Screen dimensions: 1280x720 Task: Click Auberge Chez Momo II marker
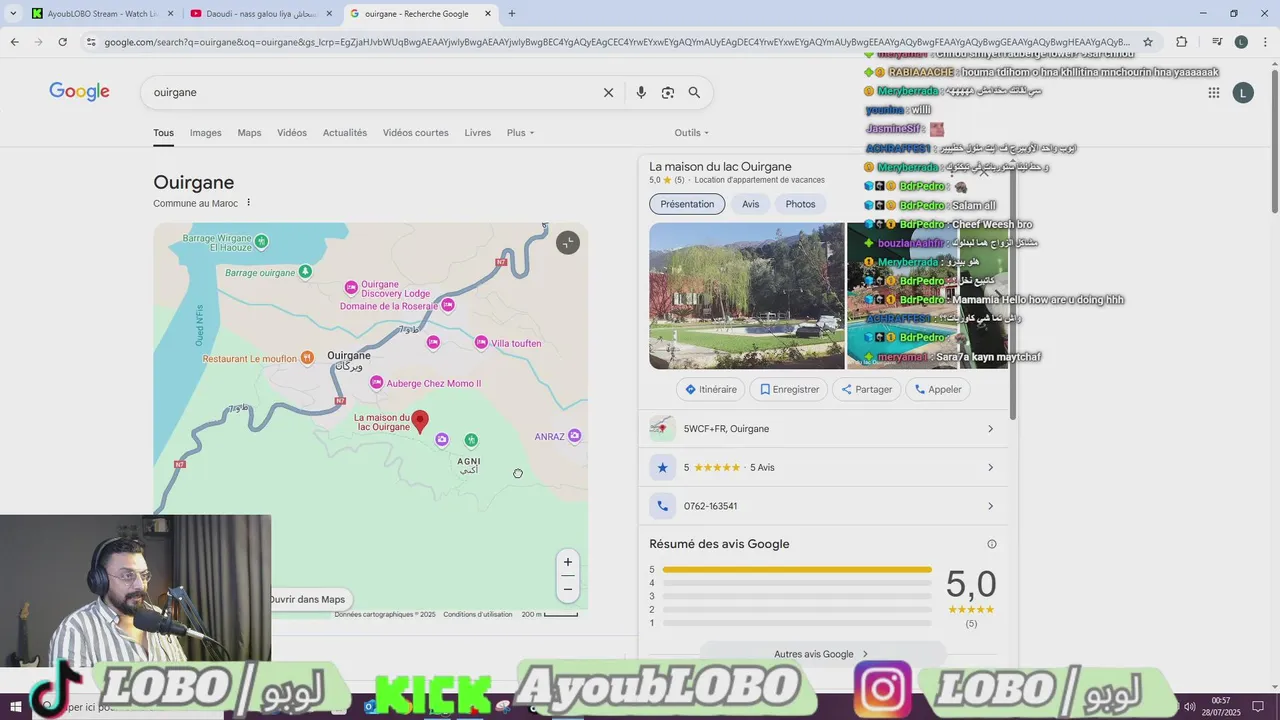click(376, 383)
